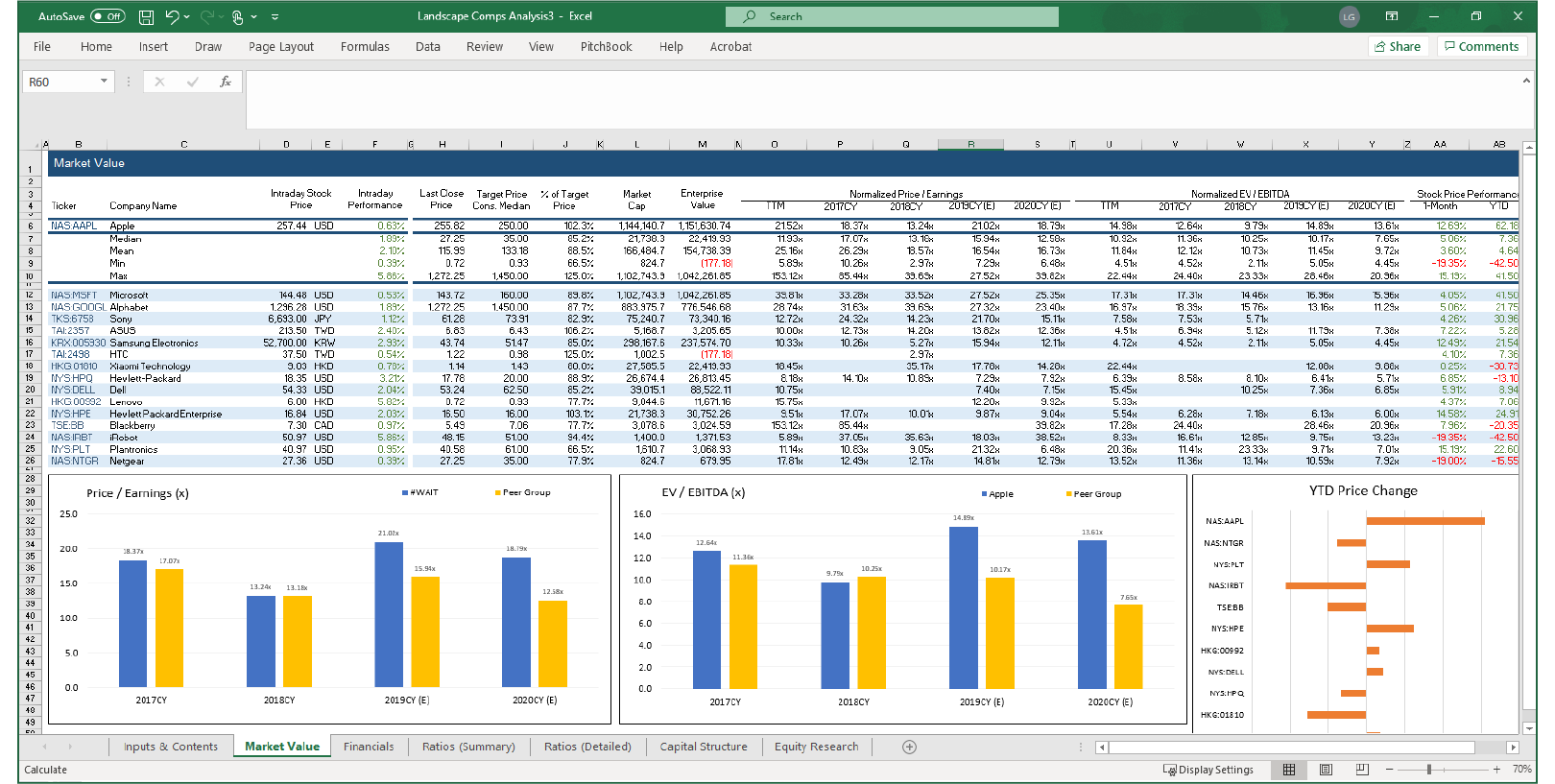Click the zoom slider handle
The image size is (1555, 784).
coord(1429,770)
